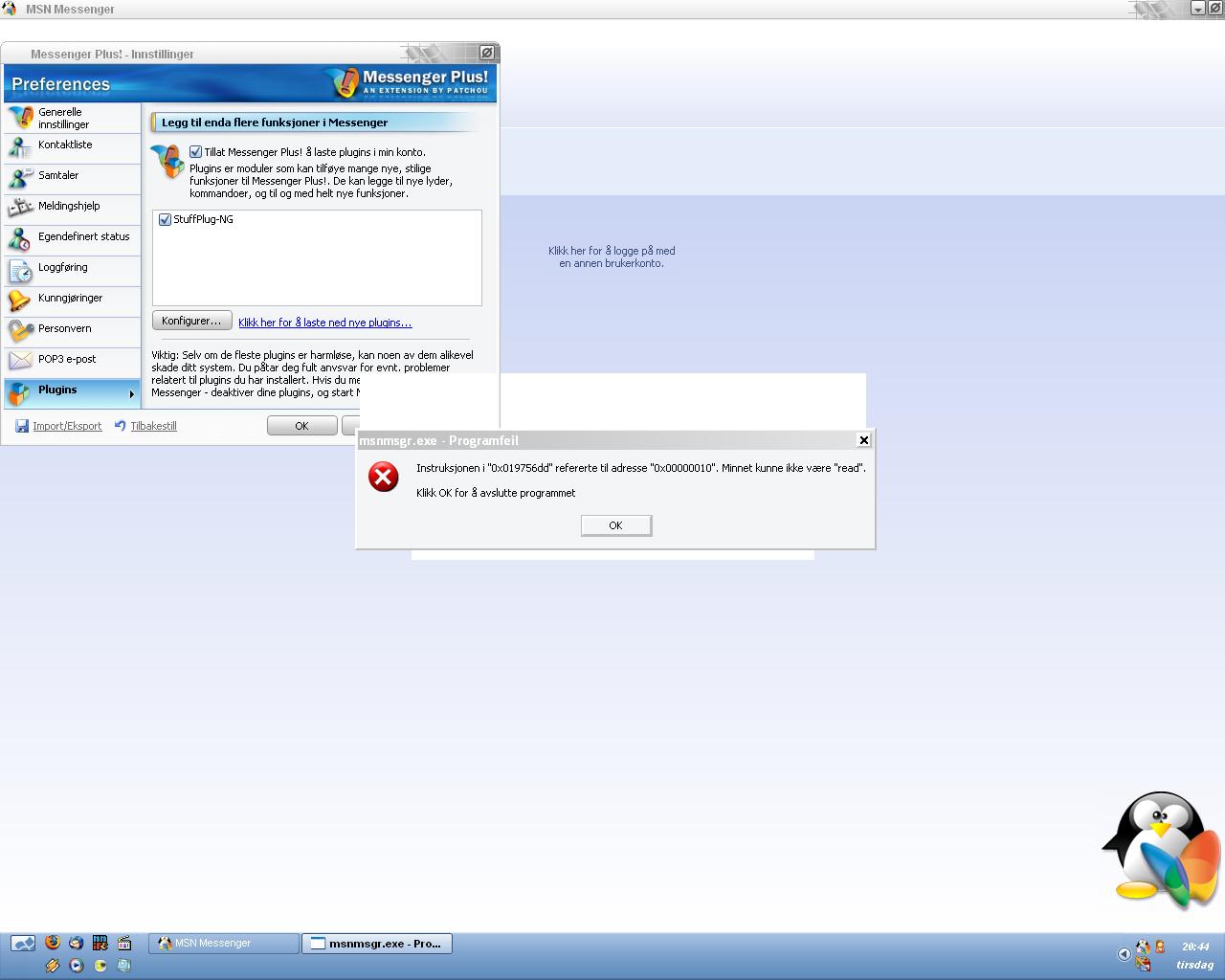This screenshot has width=1225, height=980.
Task: Expand hidden system tray icons arrow
Action: coord(1124,953)
